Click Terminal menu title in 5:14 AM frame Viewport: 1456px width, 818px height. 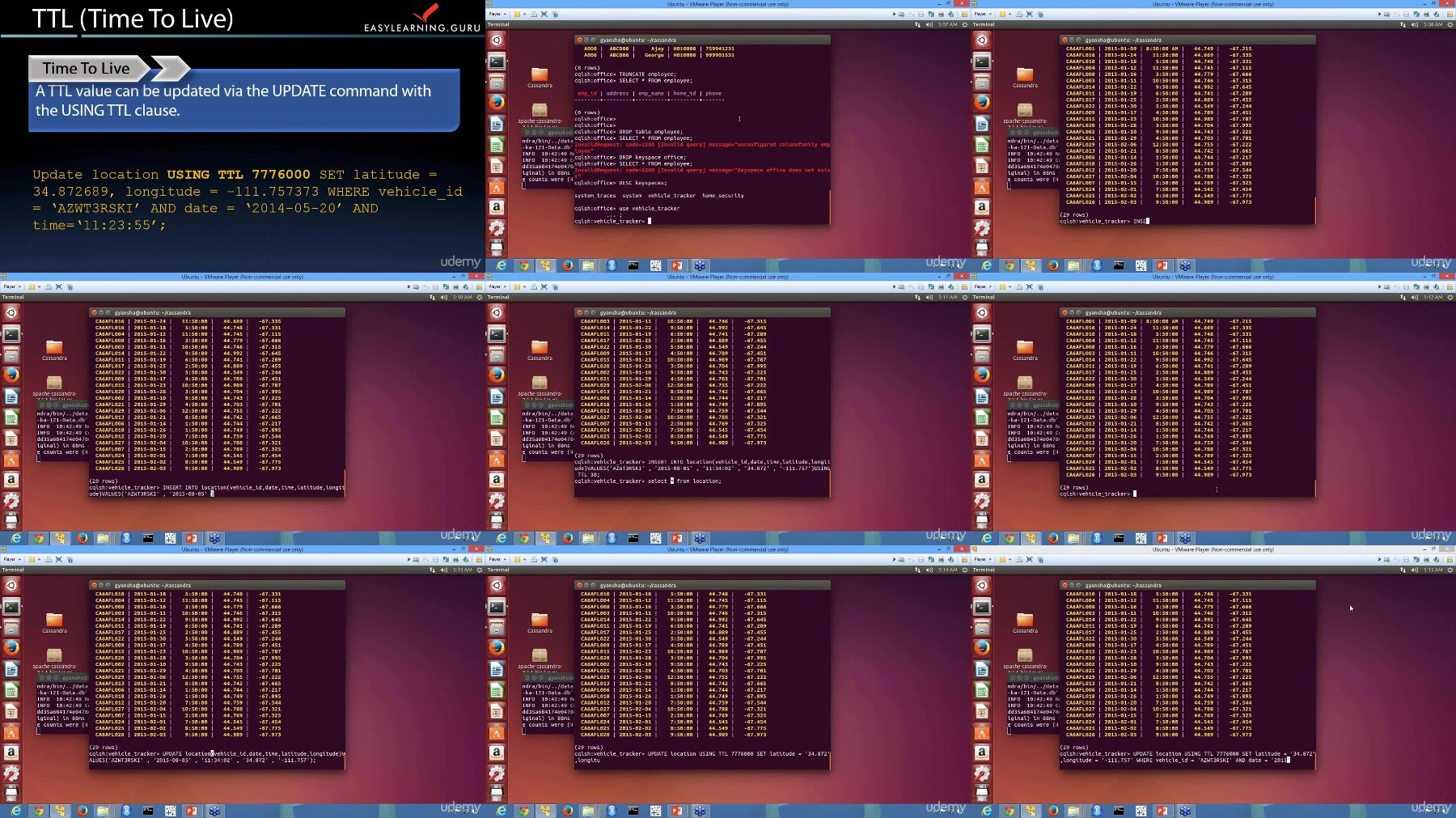[498, 570]
